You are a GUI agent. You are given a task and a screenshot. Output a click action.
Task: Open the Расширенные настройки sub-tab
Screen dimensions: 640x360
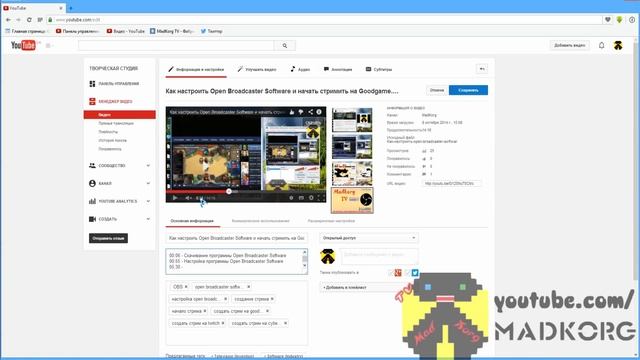[x=331, y=221]
